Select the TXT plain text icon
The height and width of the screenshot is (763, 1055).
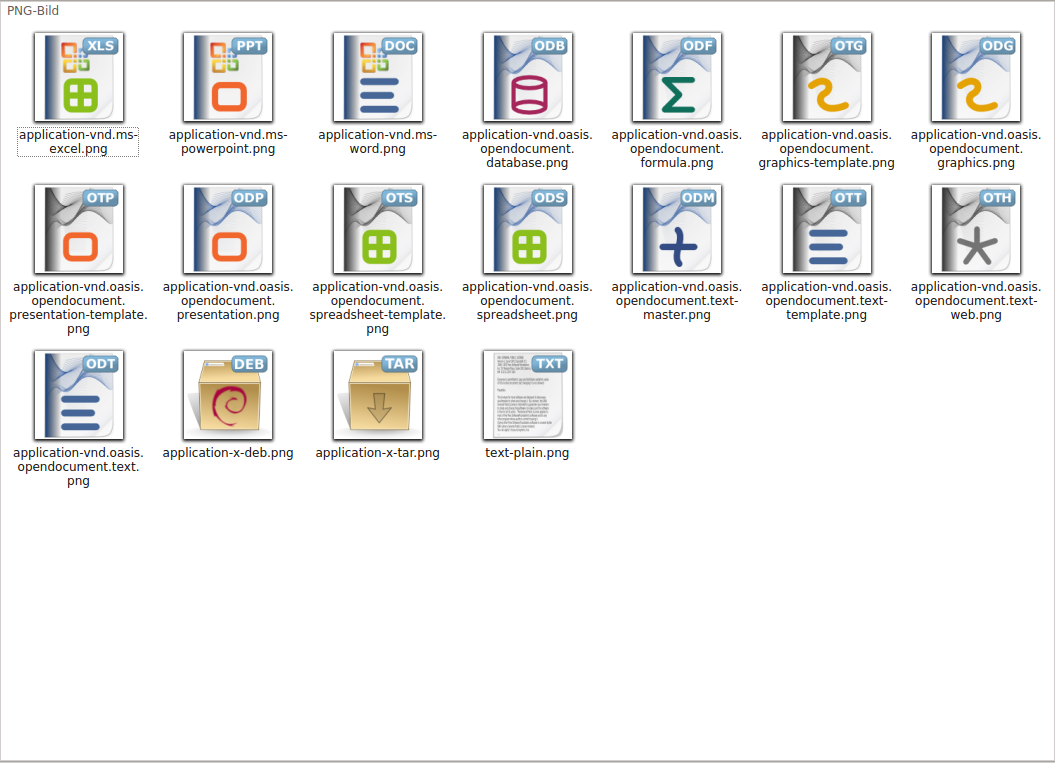528,395
